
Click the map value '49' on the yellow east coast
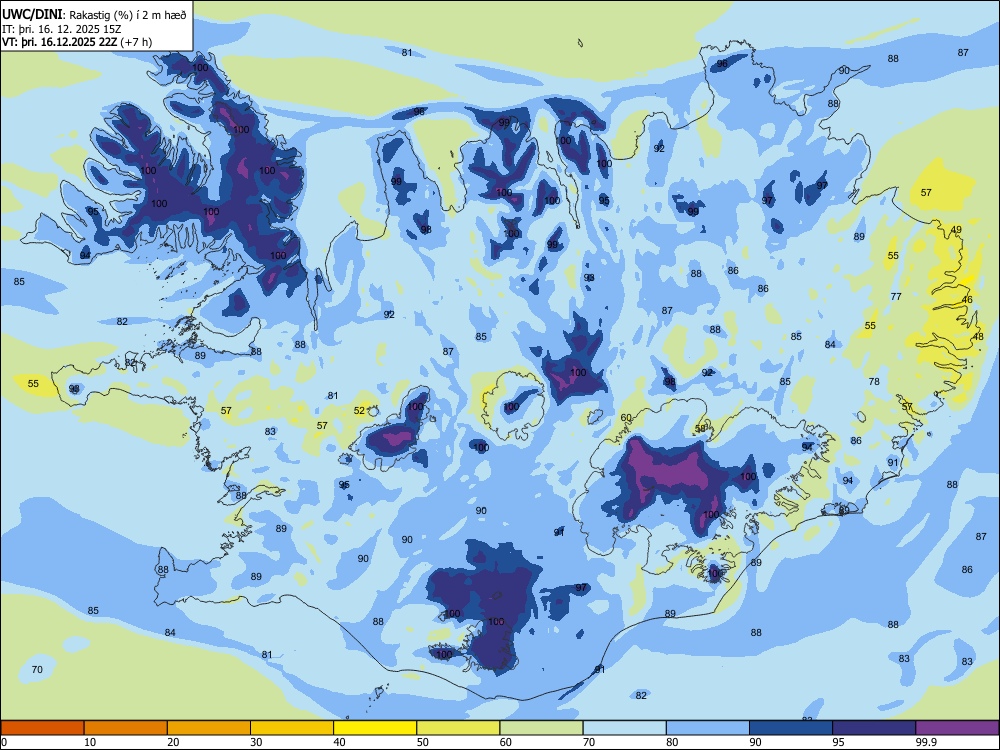coord(956,230)
